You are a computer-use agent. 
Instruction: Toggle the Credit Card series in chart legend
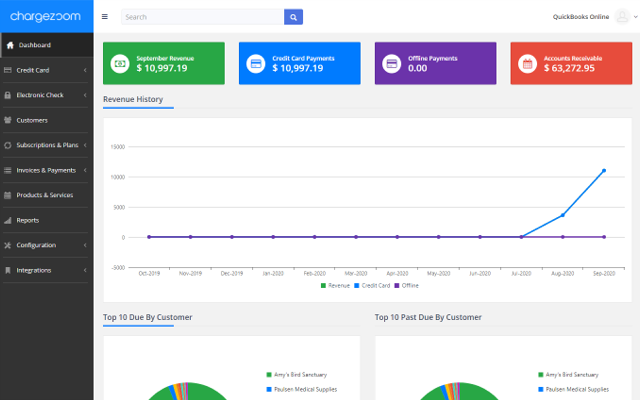372,286
